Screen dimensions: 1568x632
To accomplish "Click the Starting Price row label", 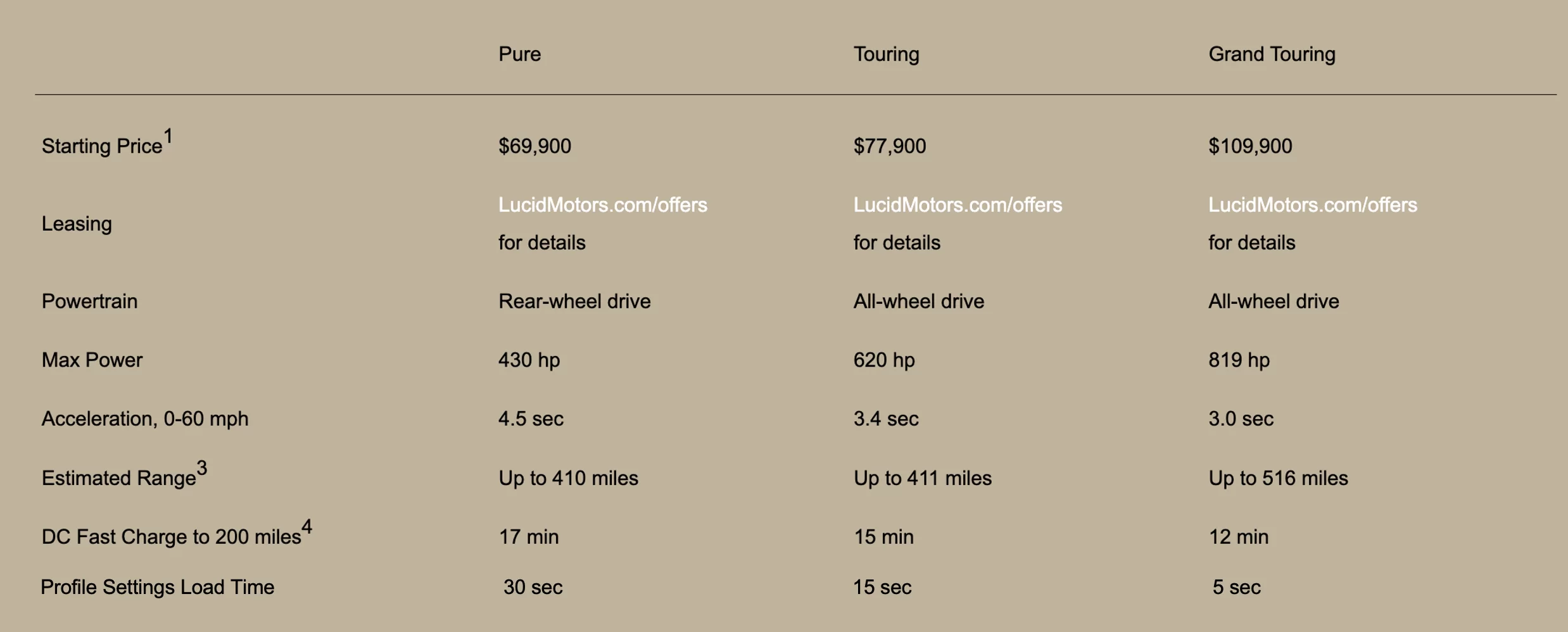I will click(102, 146).
